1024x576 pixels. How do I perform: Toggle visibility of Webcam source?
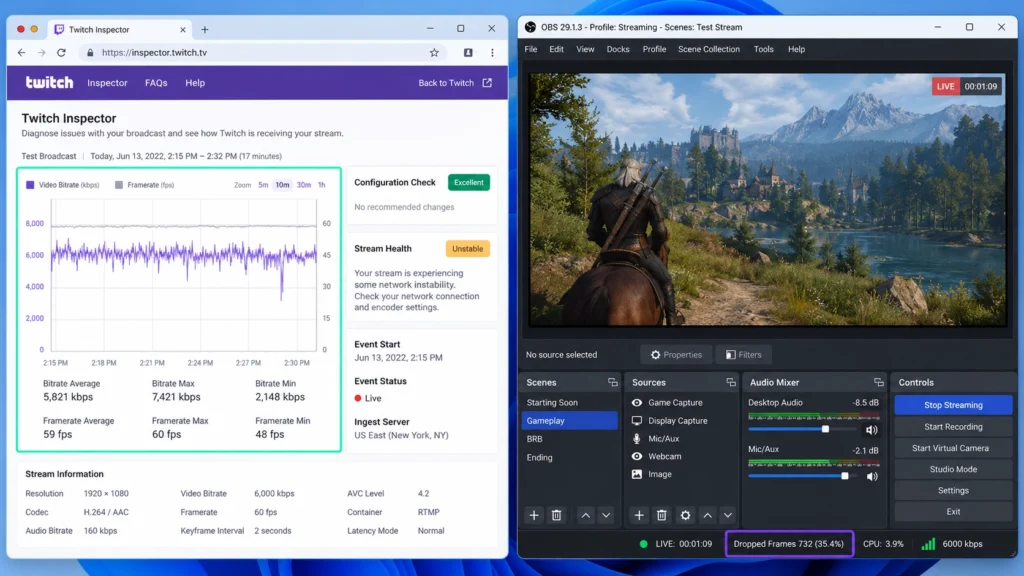(637, 456)
